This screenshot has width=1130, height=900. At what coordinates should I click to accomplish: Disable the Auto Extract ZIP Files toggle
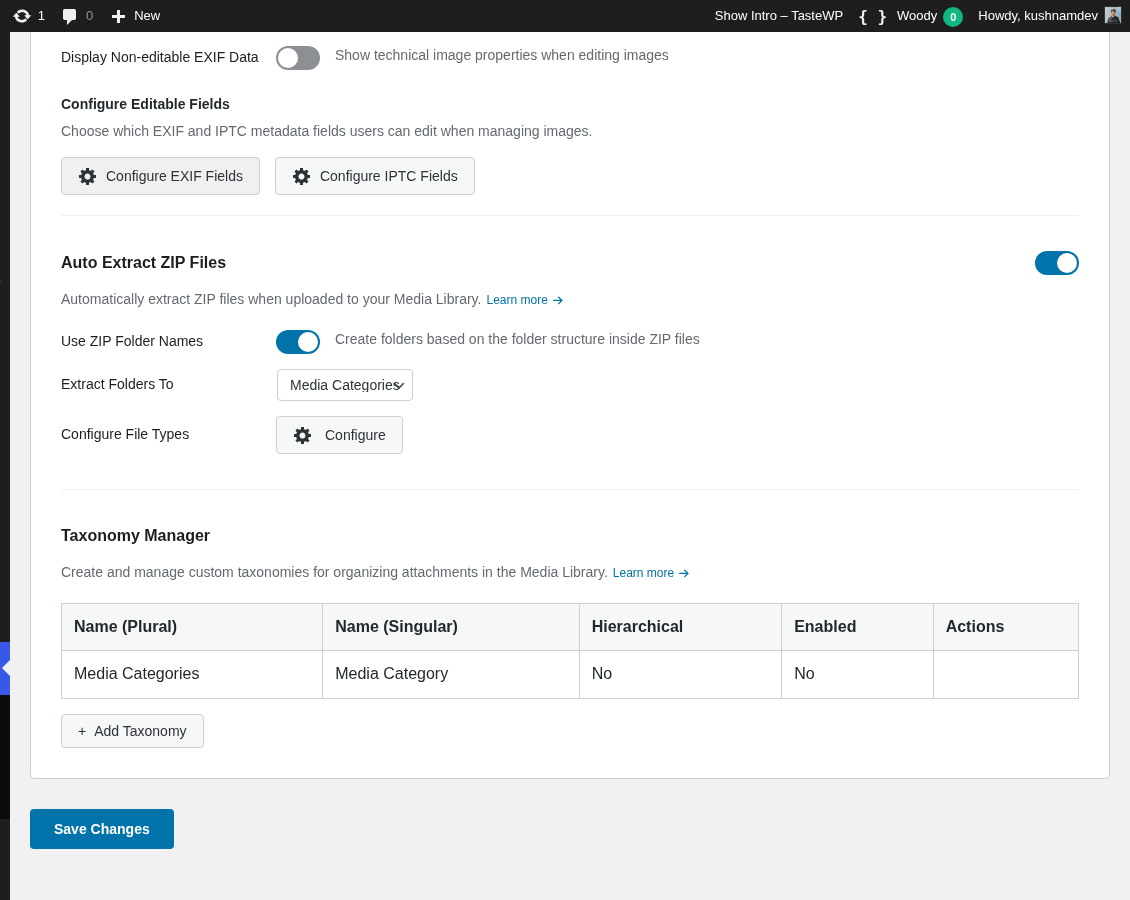click(1056, 263)
